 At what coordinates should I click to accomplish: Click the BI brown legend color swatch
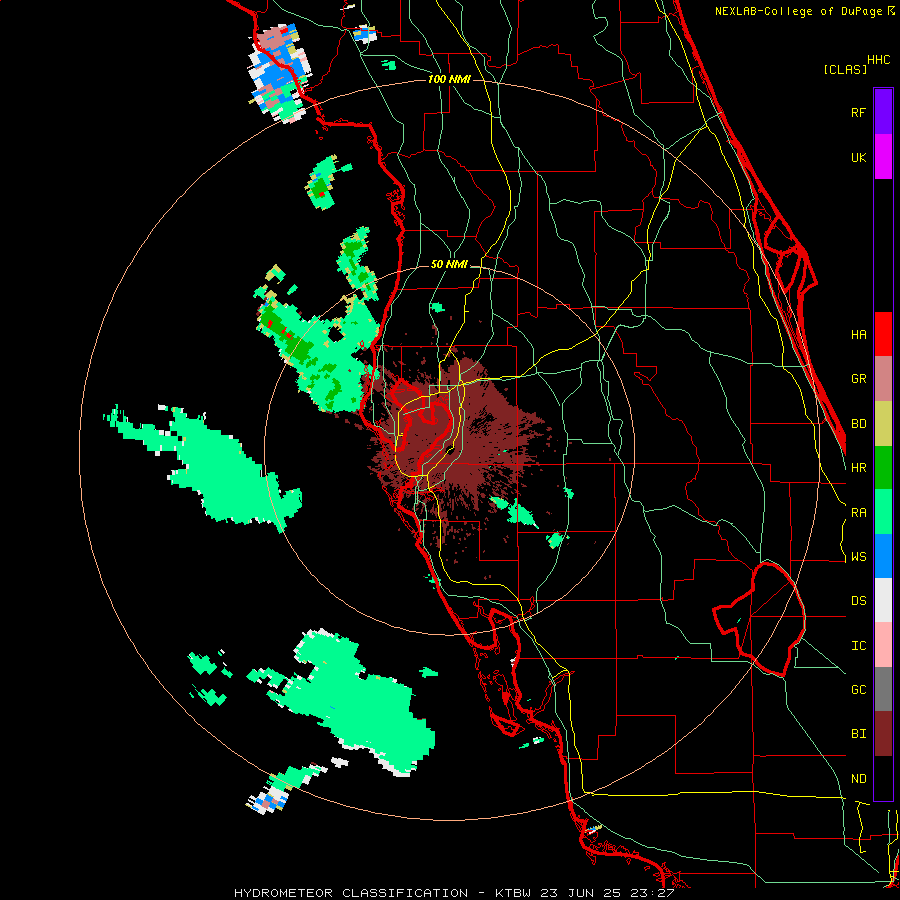click(883, 734)
